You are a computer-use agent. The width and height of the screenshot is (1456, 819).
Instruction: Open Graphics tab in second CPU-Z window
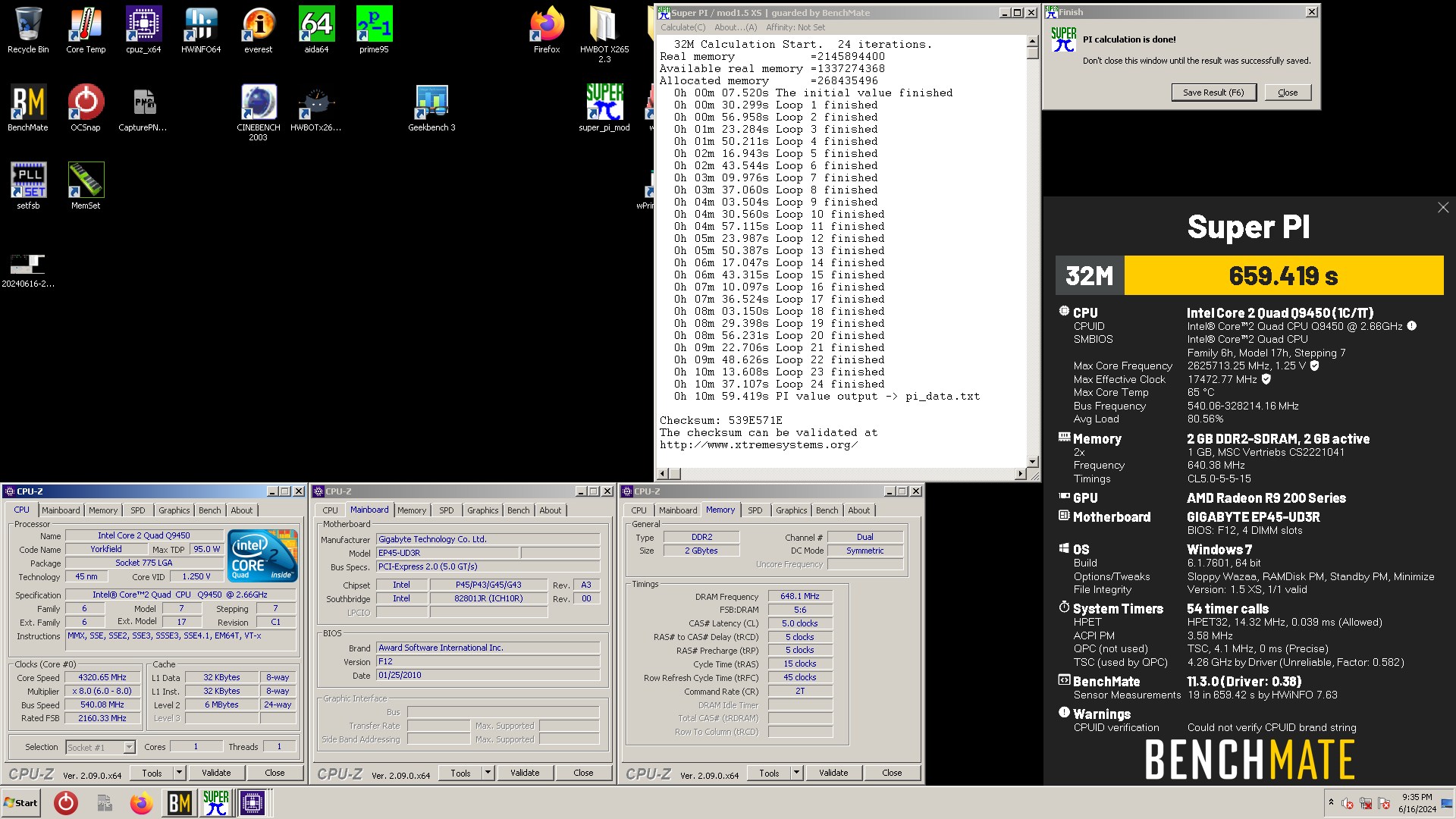[x=483, y=510]
